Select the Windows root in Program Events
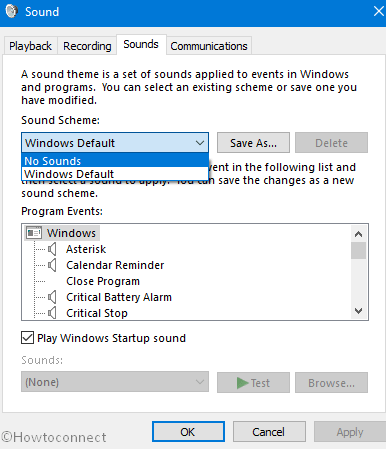Image resolution: width=386 pixels, height=449 pixels. [71, 233]
